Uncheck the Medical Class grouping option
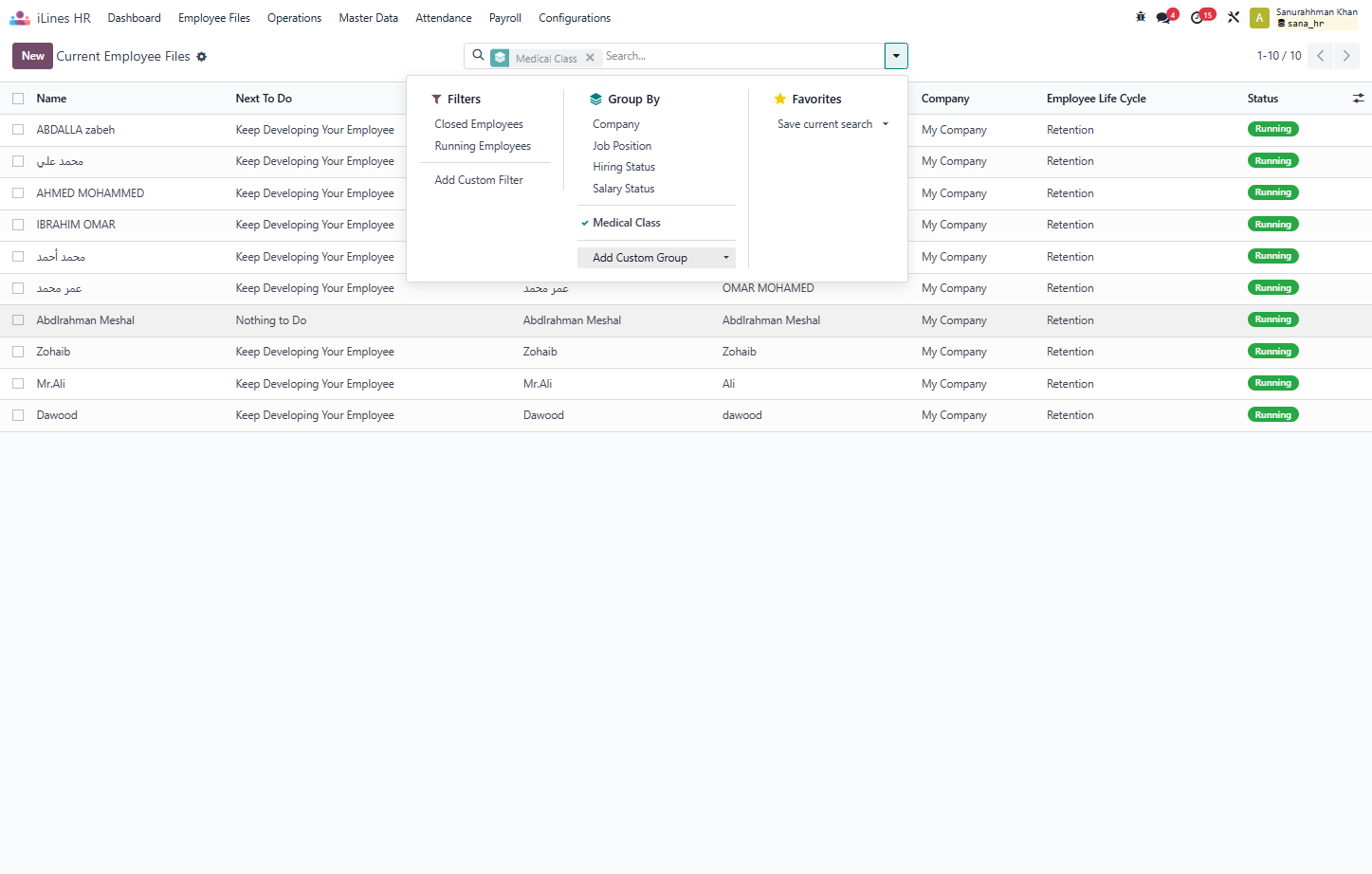The image size is (1372, 874). pyautogui.click(x=627, y=223)
